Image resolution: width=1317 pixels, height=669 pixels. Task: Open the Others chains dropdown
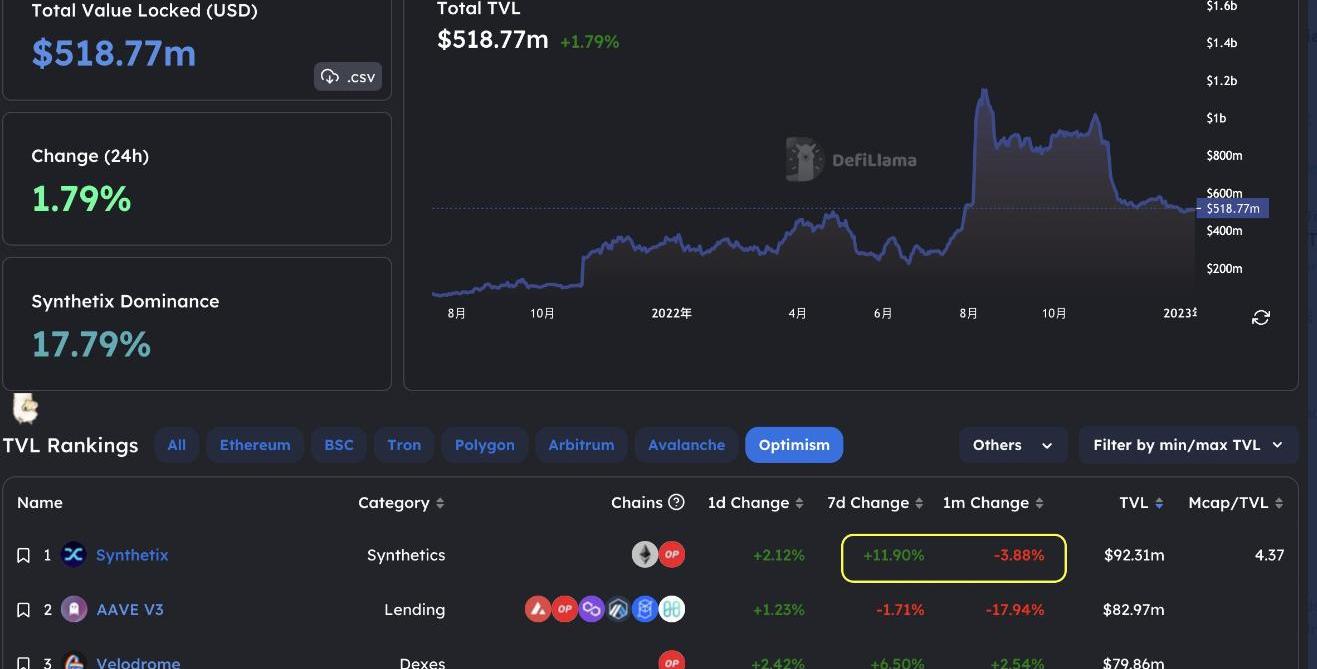click(1012, 445)
